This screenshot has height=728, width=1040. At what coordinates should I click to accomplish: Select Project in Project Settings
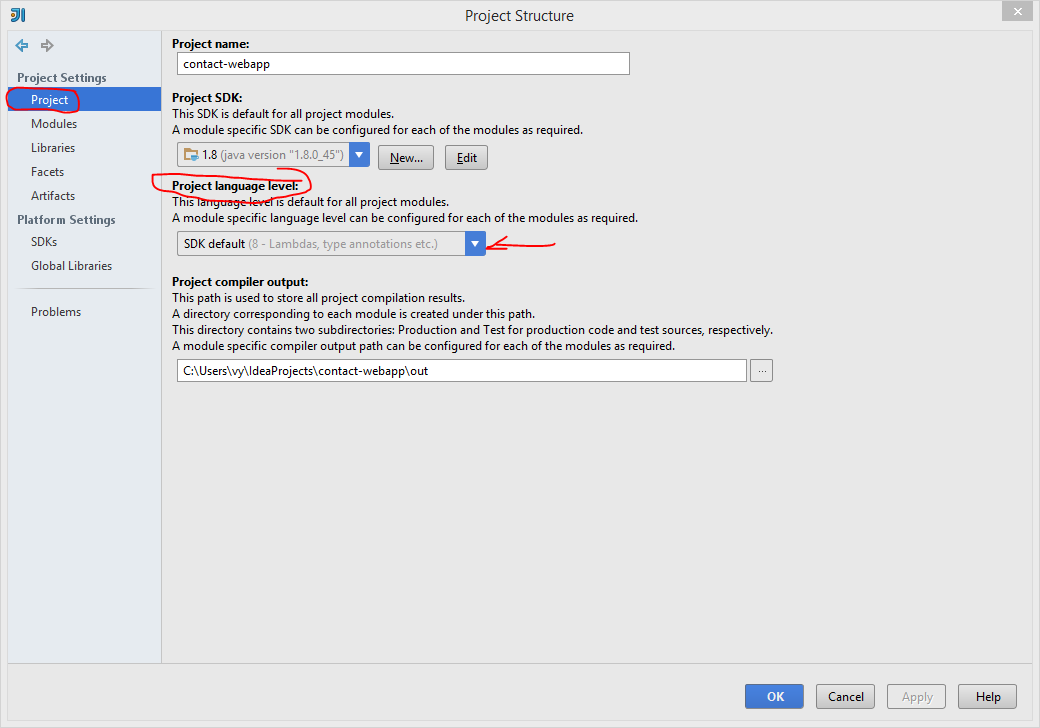click(84, 99)
